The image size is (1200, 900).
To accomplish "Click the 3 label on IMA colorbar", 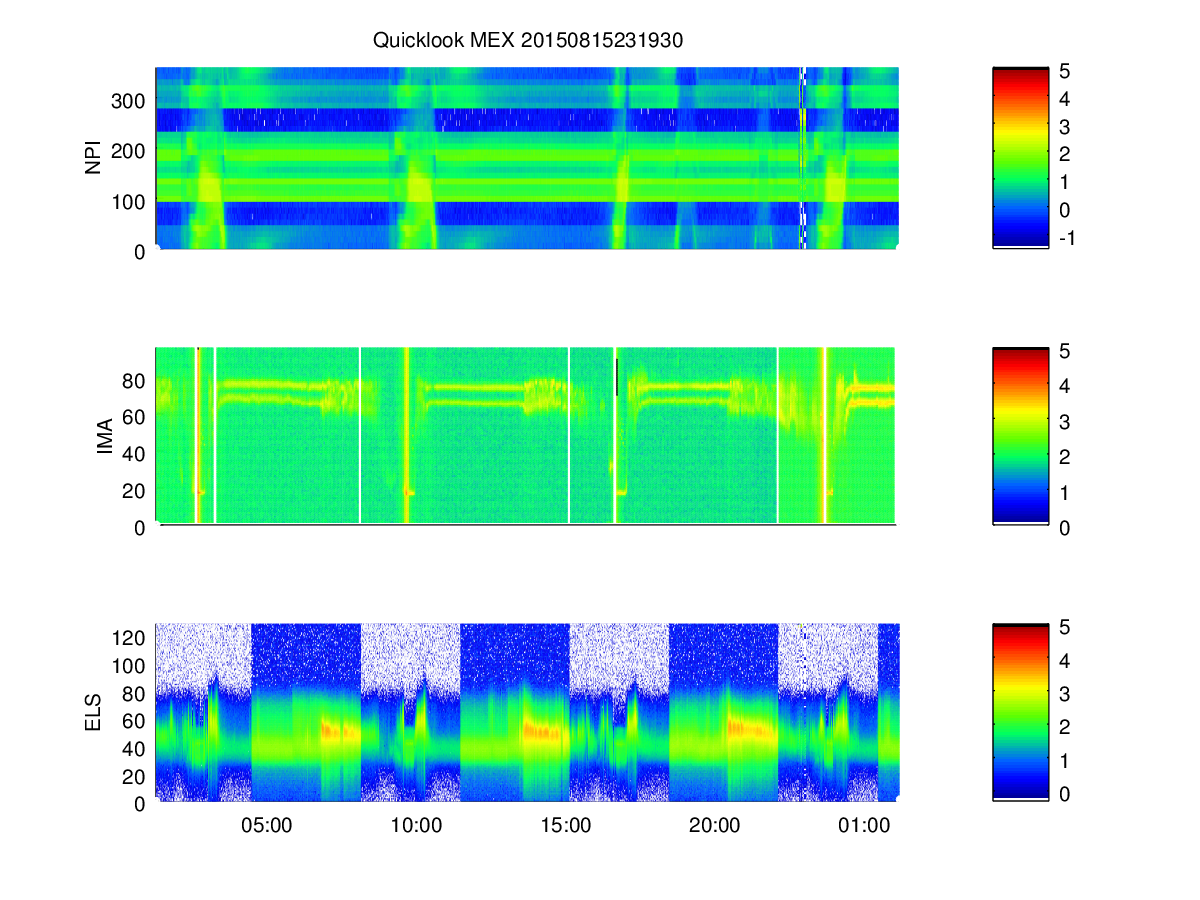I will pyautogui.click(x=1065, y=421).
